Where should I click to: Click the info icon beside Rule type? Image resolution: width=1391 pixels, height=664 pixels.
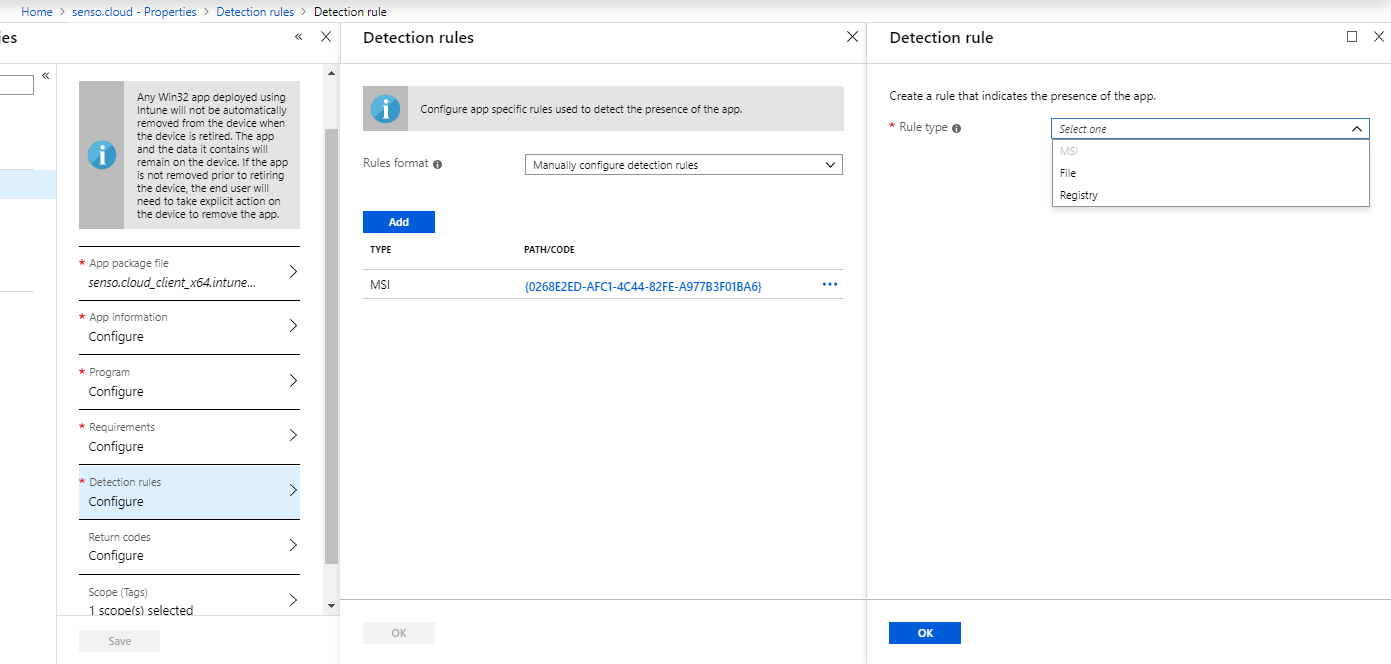[x=957, y=128]
